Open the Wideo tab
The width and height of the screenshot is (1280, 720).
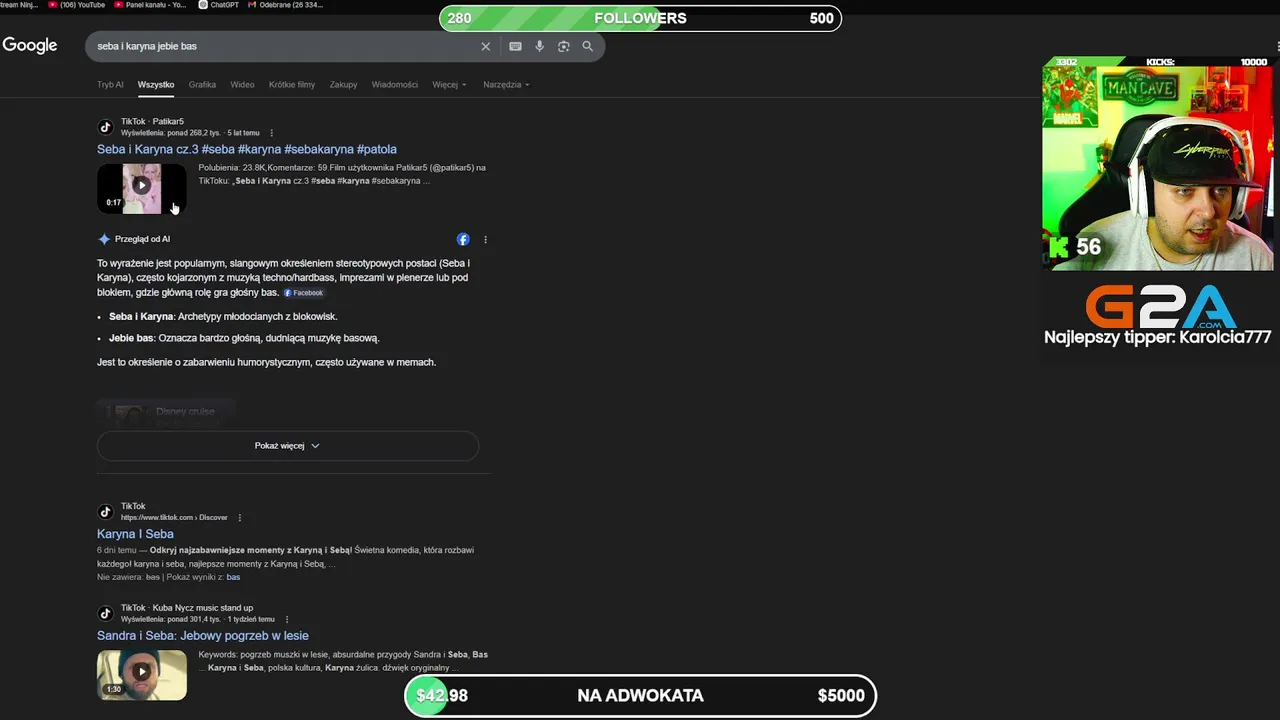coord(242,85)
